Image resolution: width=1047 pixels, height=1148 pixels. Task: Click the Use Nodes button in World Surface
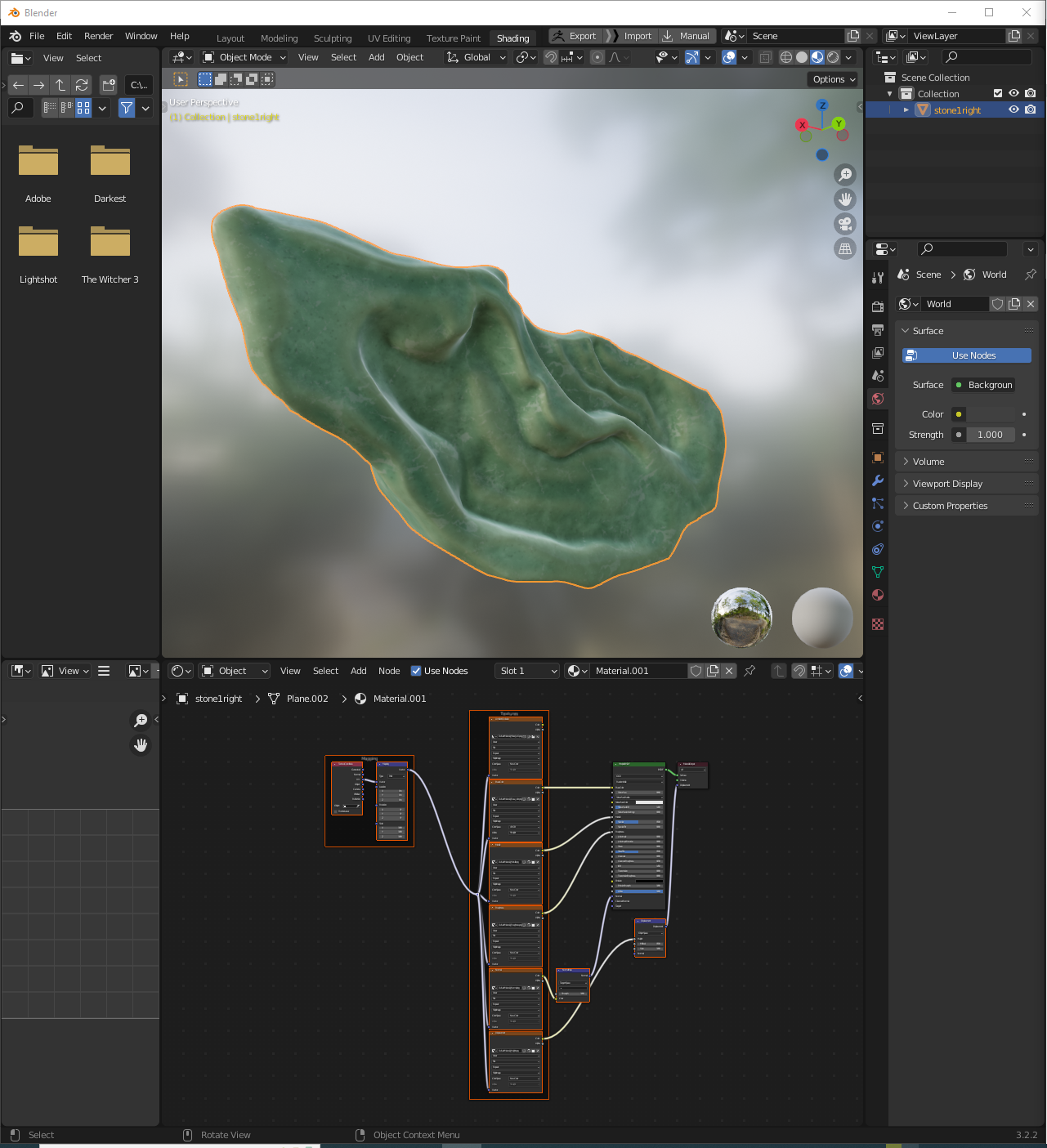(967, 355)
